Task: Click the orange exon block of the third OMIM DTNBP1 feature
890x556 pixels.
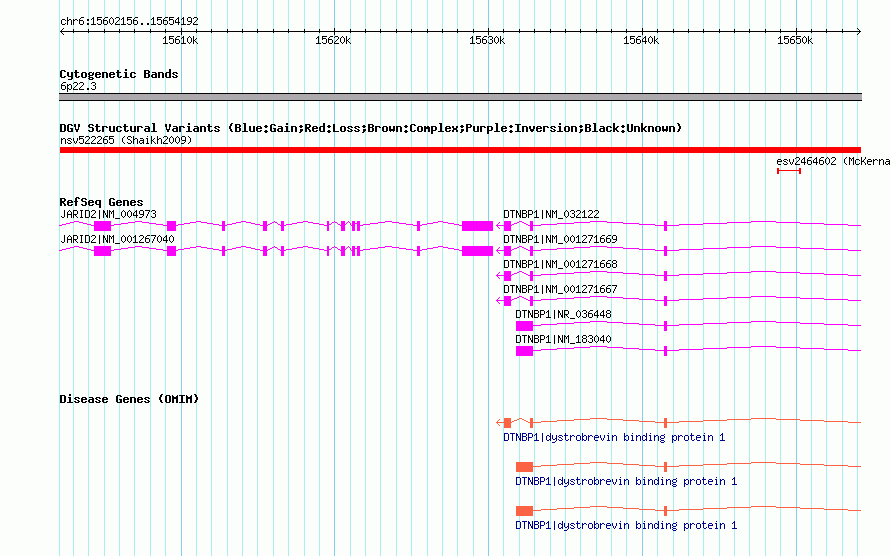Action: 524,511
